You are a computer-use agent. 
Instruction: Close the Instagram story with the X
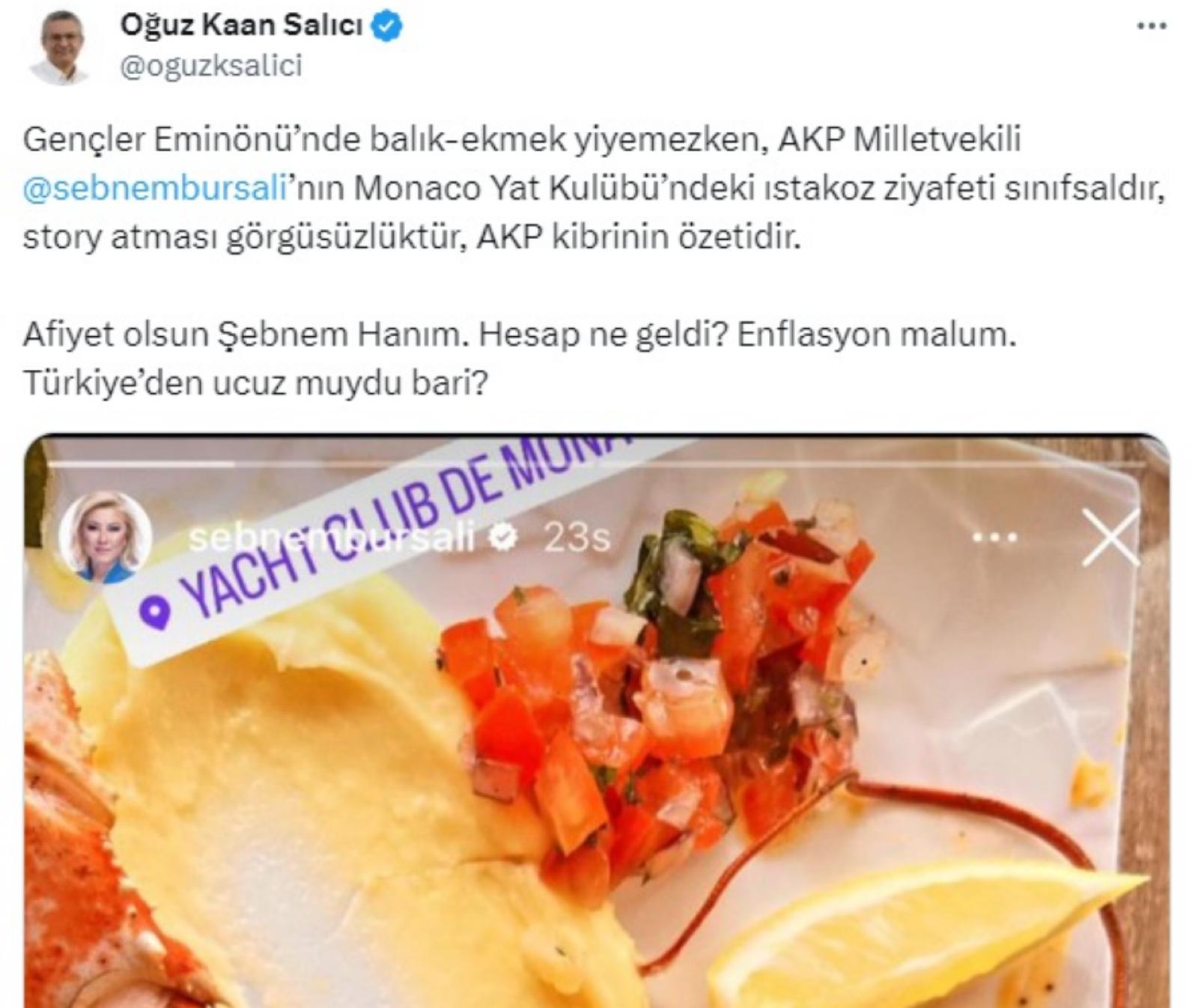click(x=1110, y=537)
